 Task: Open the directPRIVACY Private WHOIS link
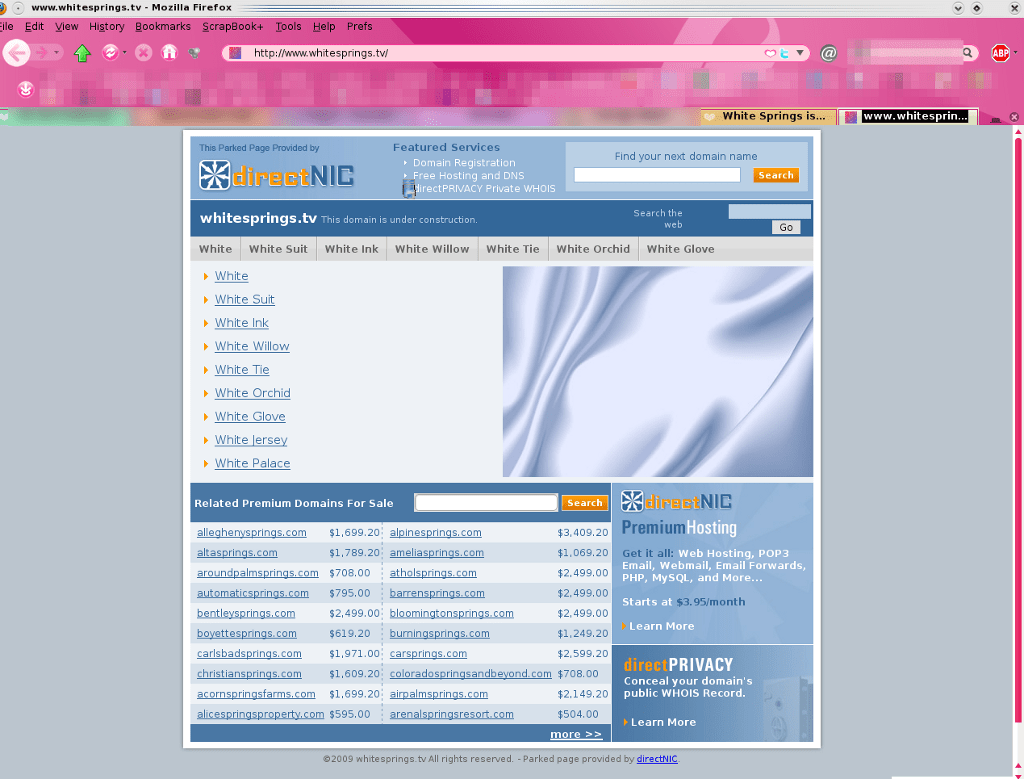pyautogui.click(x=484, y=189)
